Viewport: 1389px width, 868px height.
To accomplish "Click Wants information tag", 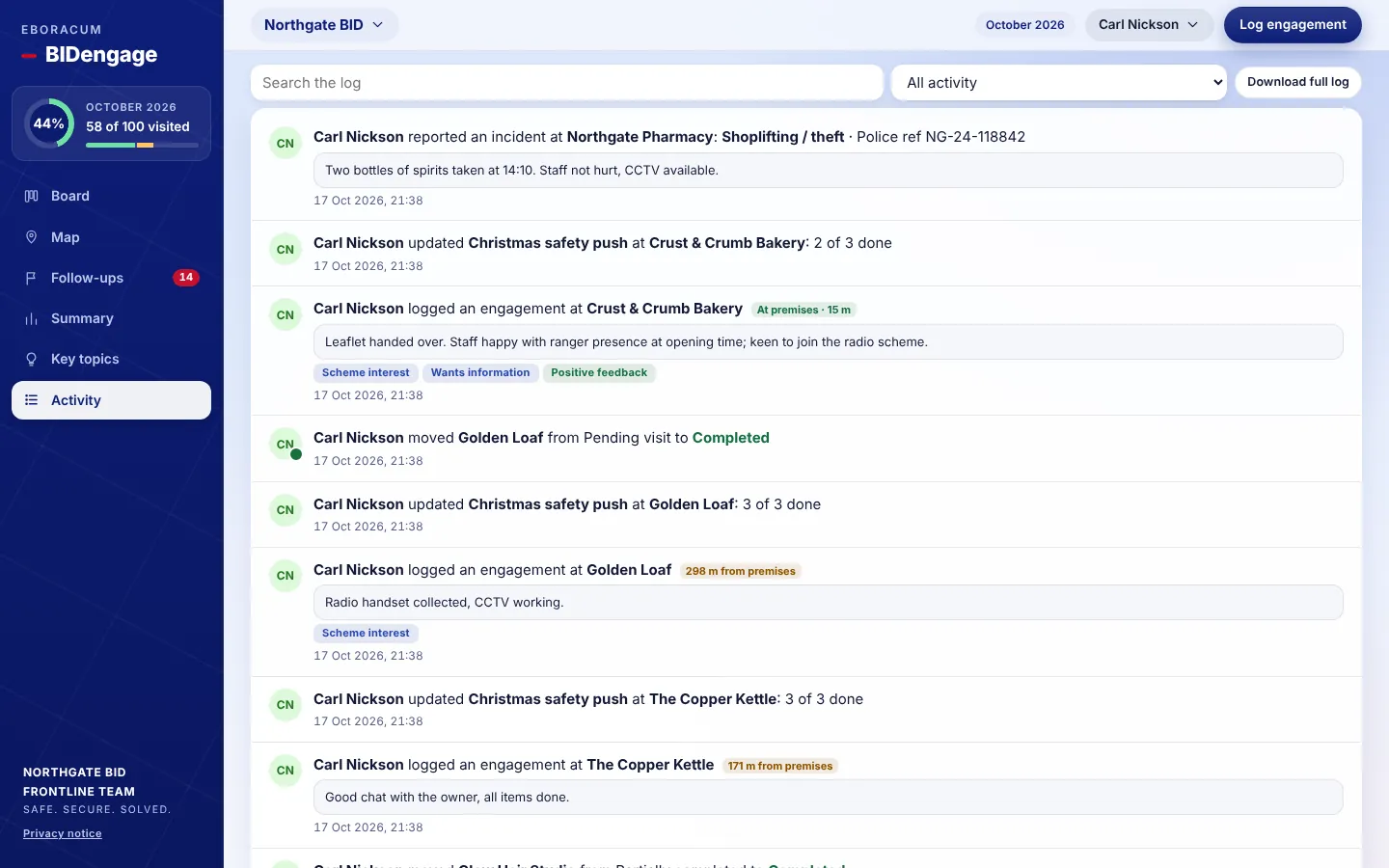I will [x=480, y=372].
